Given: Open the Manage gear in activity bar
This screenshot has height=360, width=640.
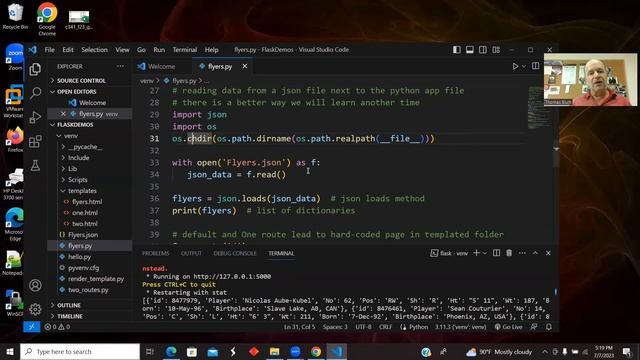Looking at the screenshot, I should tap(35, 309).
